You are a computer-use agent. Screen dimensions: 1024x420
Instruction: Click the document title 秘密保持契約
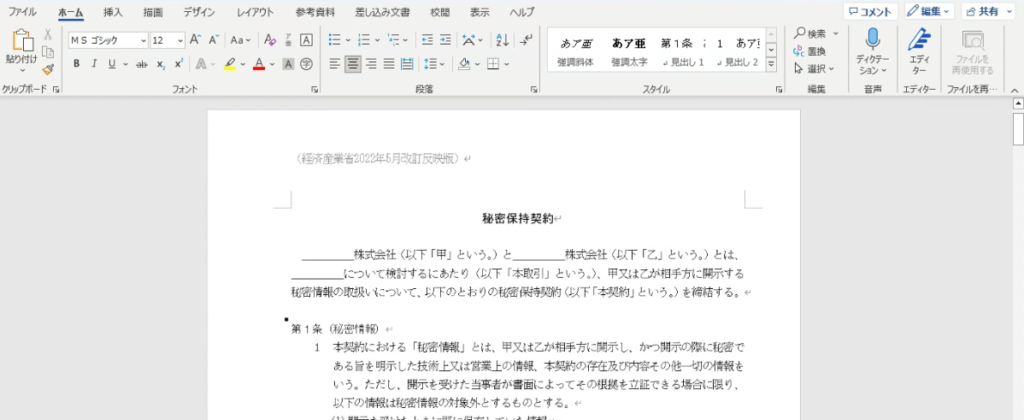pyautogui.click(x=518, y=219)
